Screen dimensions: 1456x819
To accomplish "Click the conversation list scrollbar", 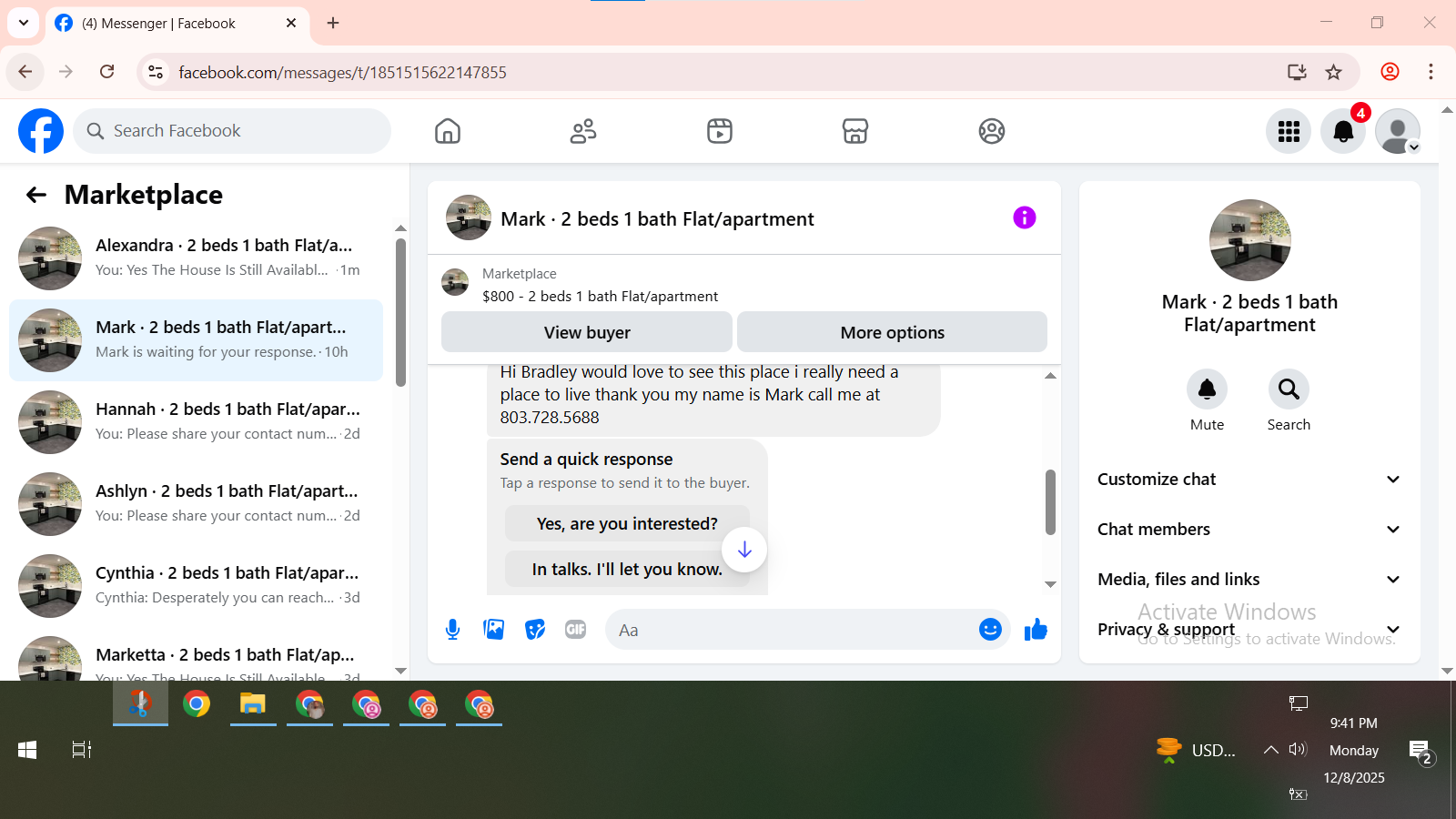I will pos(400,312).
